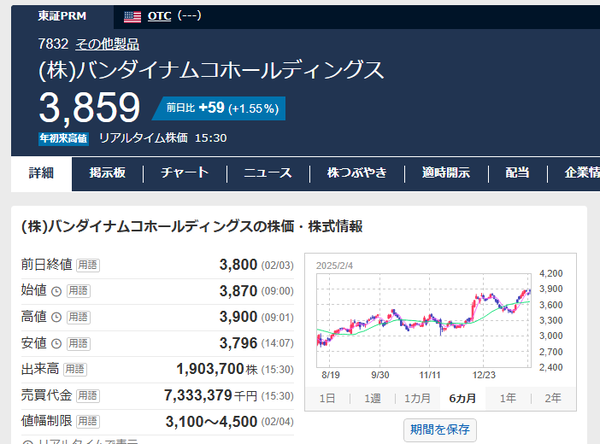Click the clock icon next to 安値
600x444 pixels.
click(56, 344)
